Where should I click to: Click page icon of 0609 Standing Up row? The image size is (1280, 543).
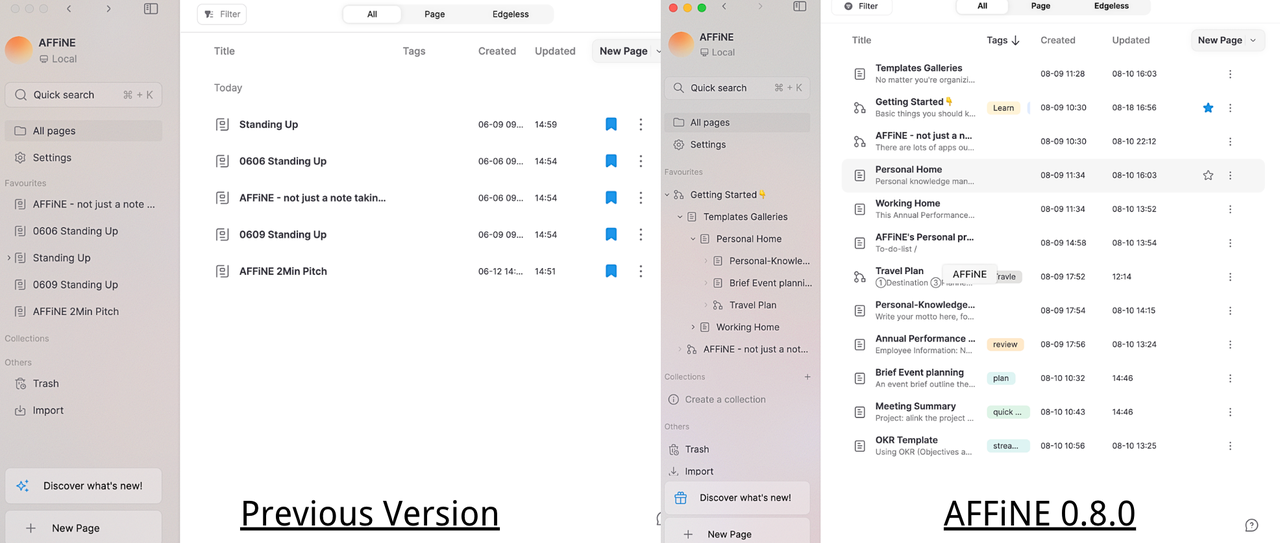pos(222,235)
